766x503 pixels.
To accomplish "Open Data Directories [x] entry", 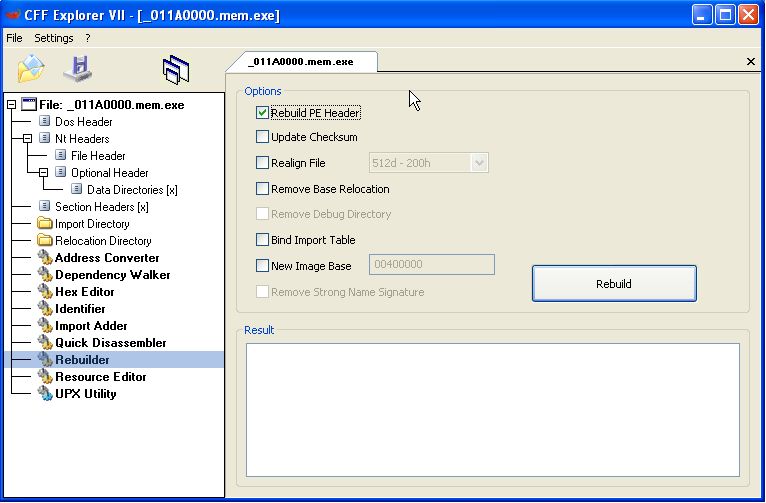I will [x=132, y=189].
